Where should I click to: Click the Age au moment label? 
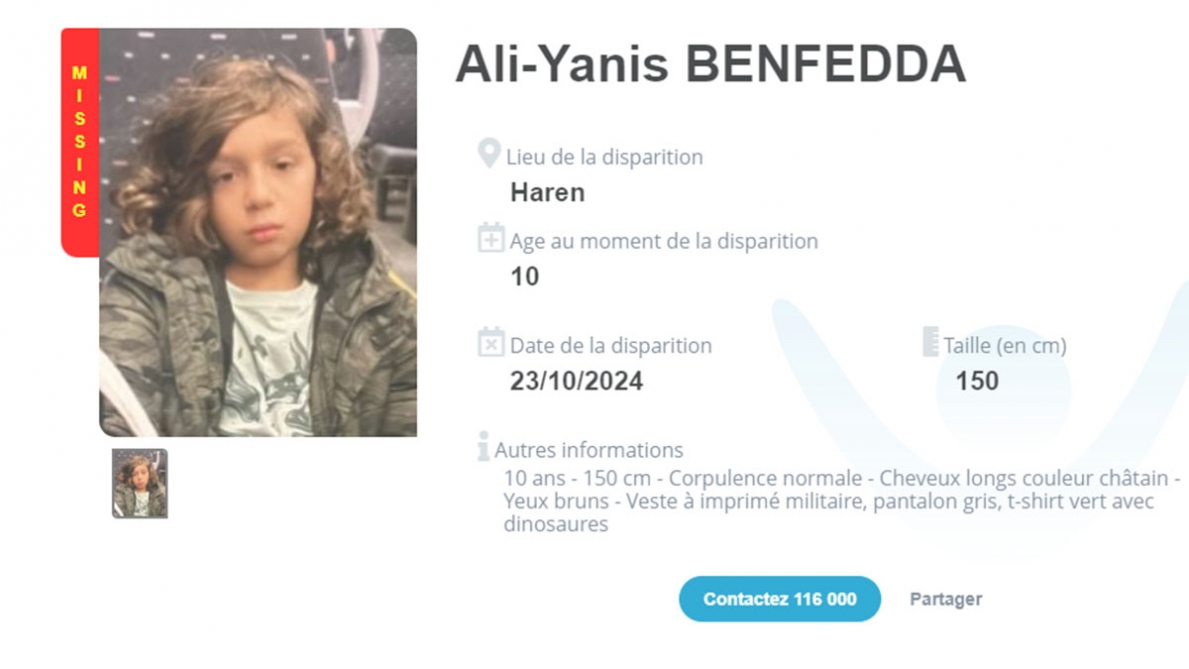pos(664,241)
